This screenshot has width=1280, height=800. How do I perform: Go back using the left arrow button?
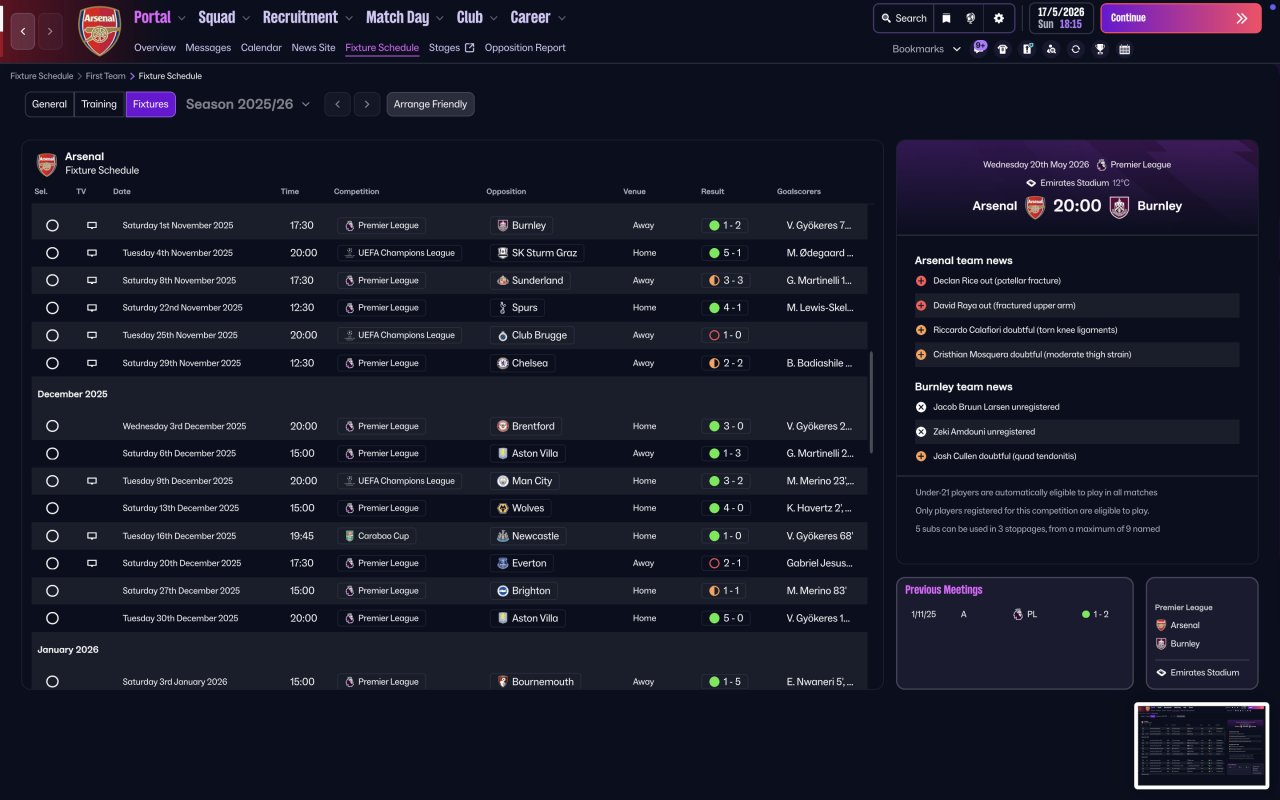click(x=23, y=31)
